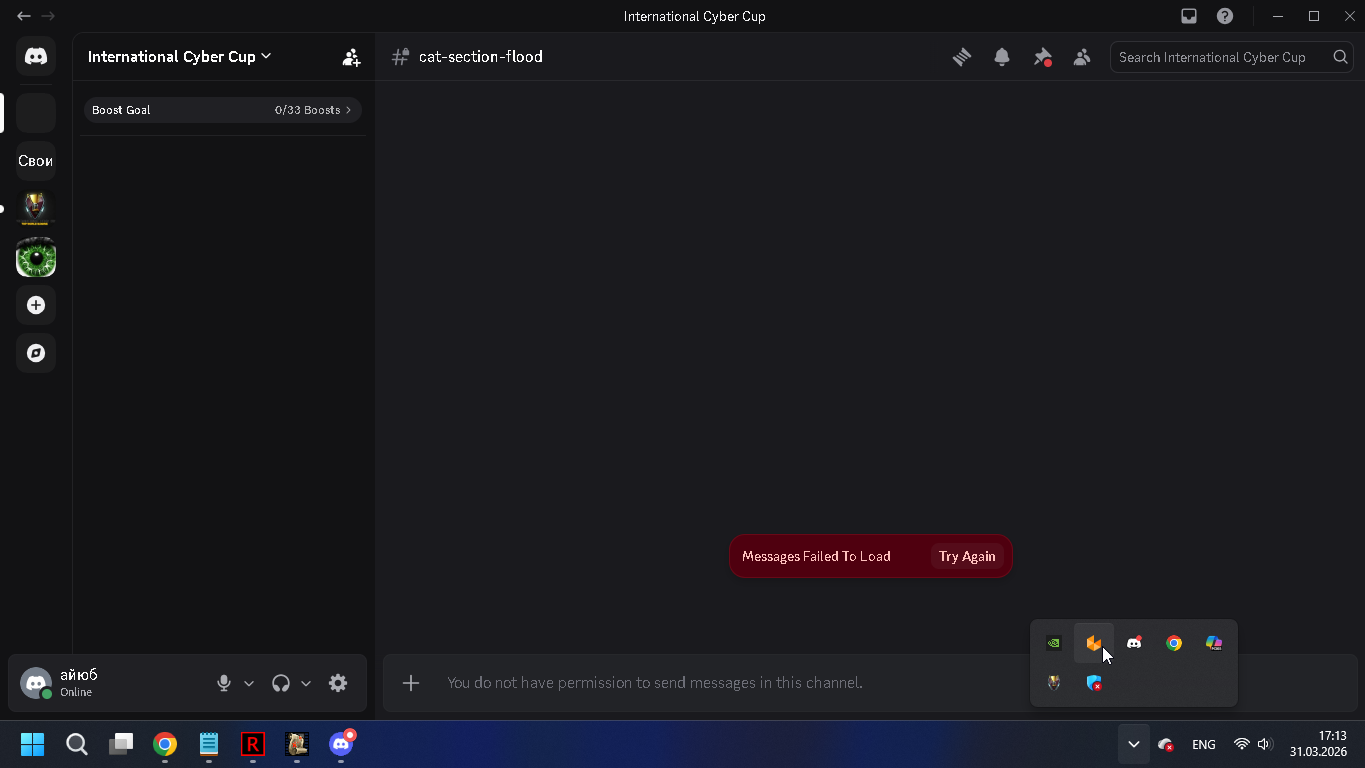Expand the International Cyber Cup server menu

pyautogui.click(x=180, y=57)
